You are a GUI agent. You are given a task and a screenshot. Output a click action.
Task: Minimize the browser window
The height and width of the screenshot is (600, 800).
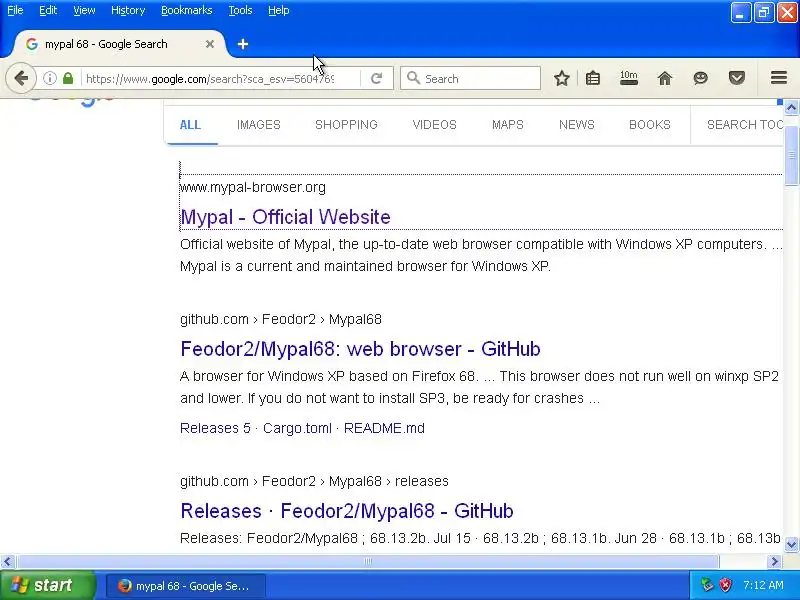point(741,12)
